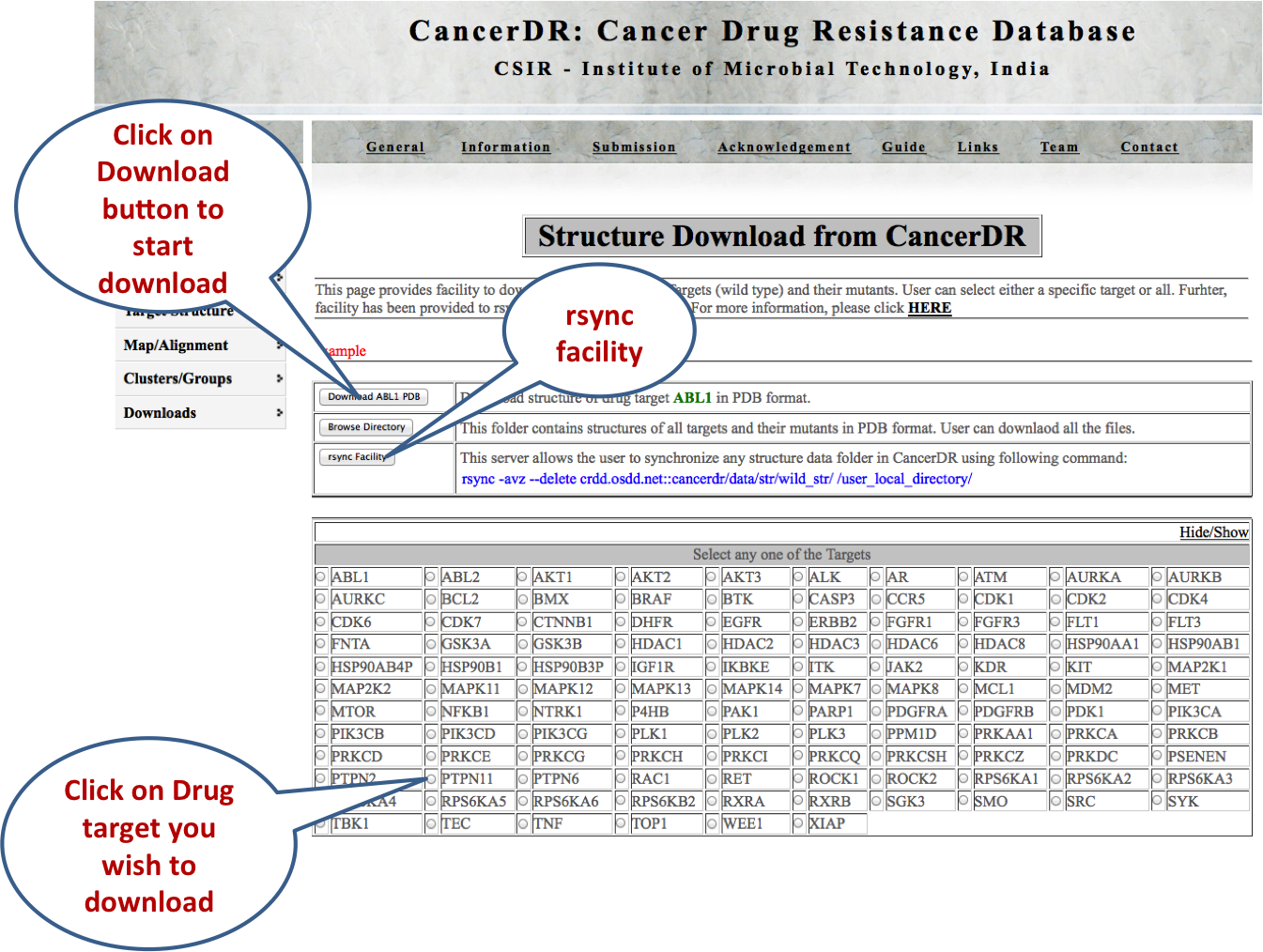Open the Submission menu item
Screen dimensions: 1263x952
pyautogui.click(x=634, y=147)
